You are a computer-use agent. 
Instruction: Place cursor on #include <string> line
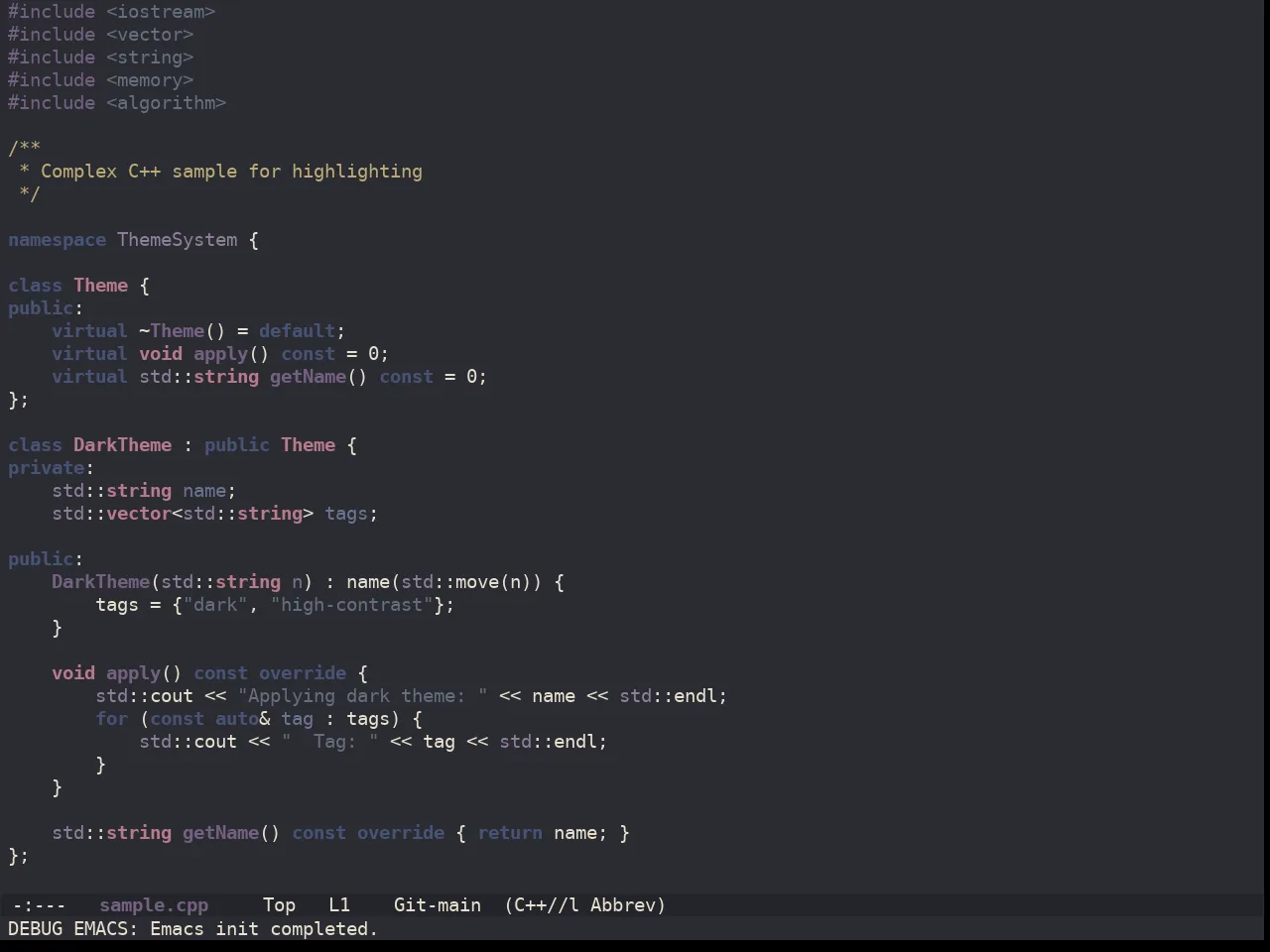pyautogui.click(x=101, y=58)
